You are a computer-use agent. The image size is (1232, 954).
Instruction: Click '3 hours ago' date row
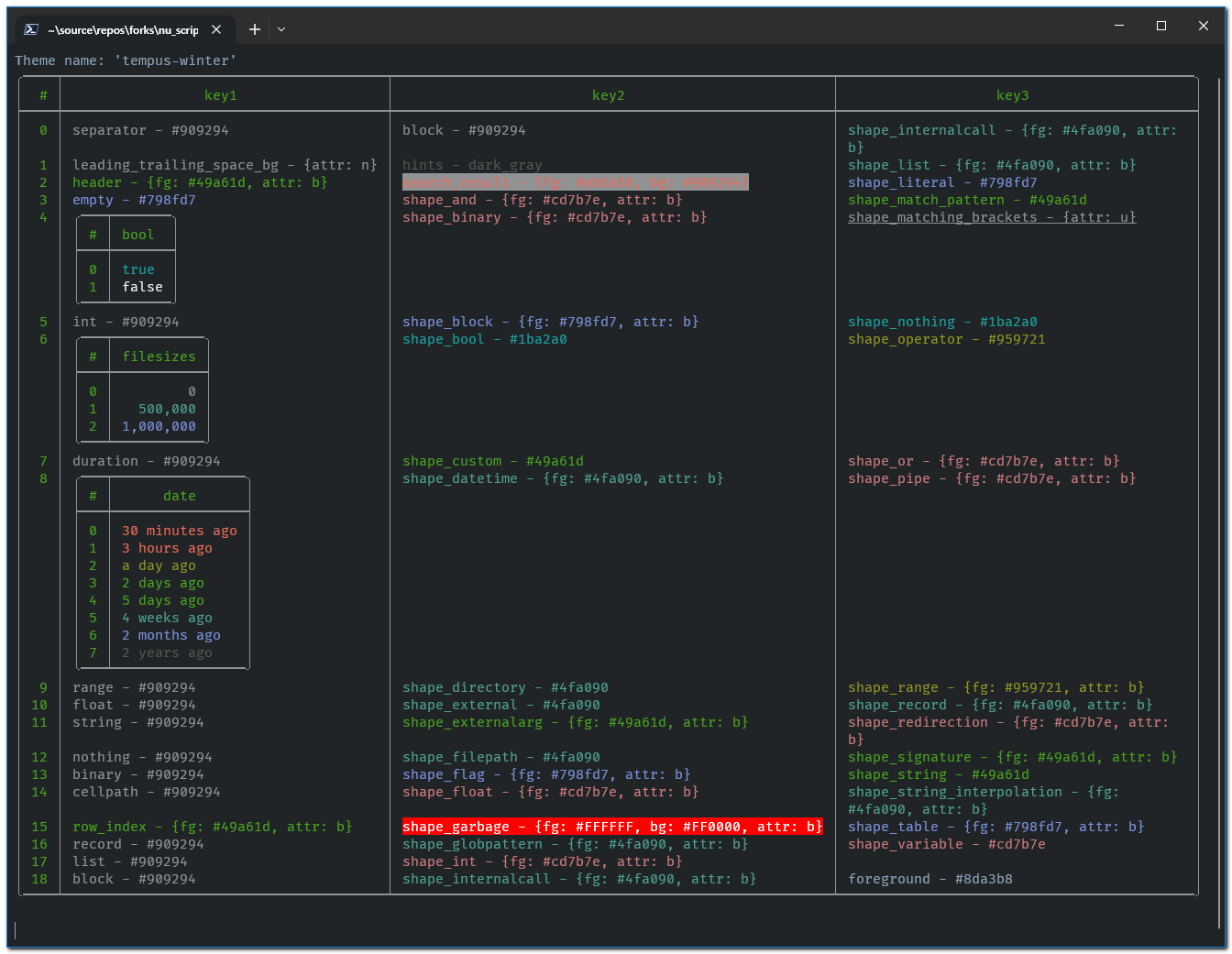click(x=168, y=548)
